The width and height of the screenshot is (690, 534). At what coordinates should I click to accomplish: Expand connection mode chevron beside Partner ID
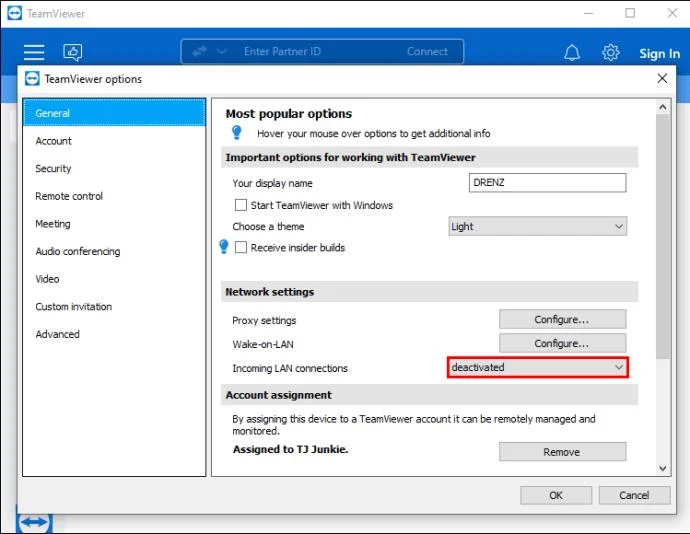pyautogui.click(x=222, y=52)
